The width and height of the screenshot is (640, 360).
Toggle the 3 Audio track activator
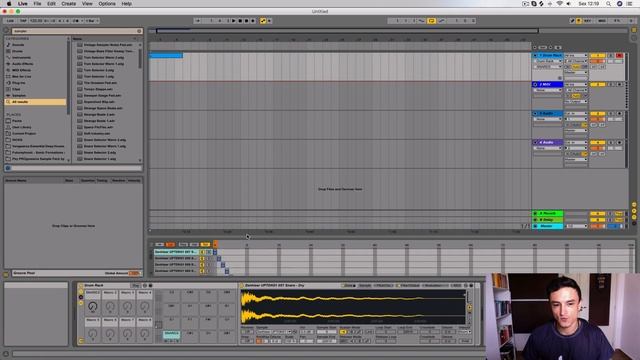[598, 114]
